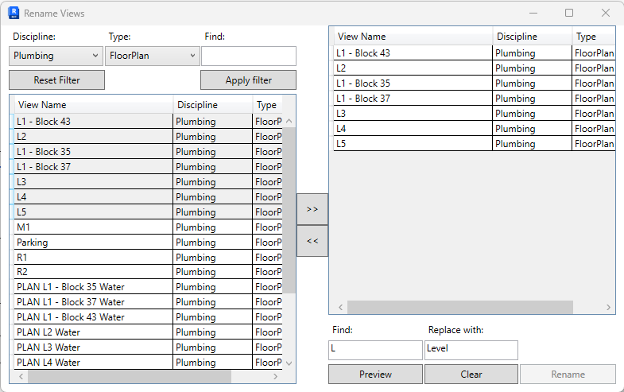Open the Discipline dropdown showing Plumbing
Viewport: 624px width, 392px height.
pyautogui.click(x=55, y=56)
